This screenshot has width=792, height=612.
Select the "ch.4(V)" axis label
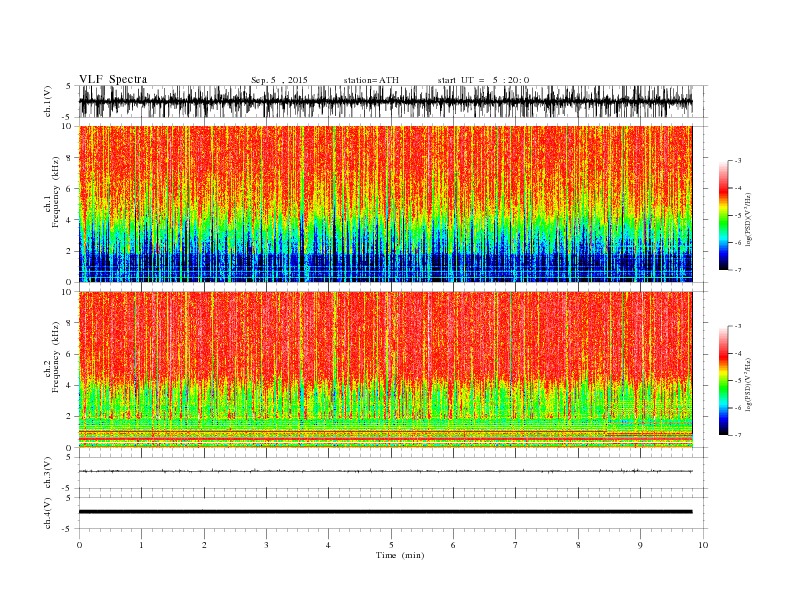pyautogui.click(x=48, y=513)
